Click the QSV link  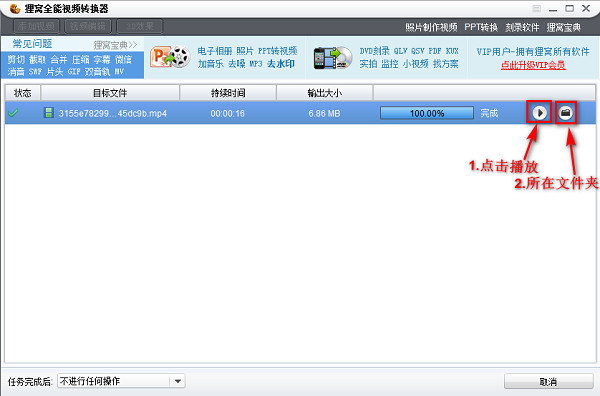coord(418,51)
